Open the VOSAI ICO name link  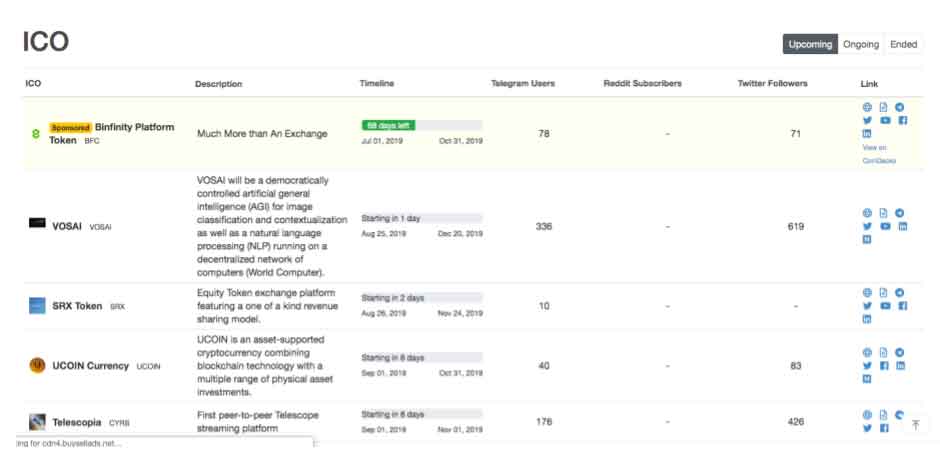67,227
